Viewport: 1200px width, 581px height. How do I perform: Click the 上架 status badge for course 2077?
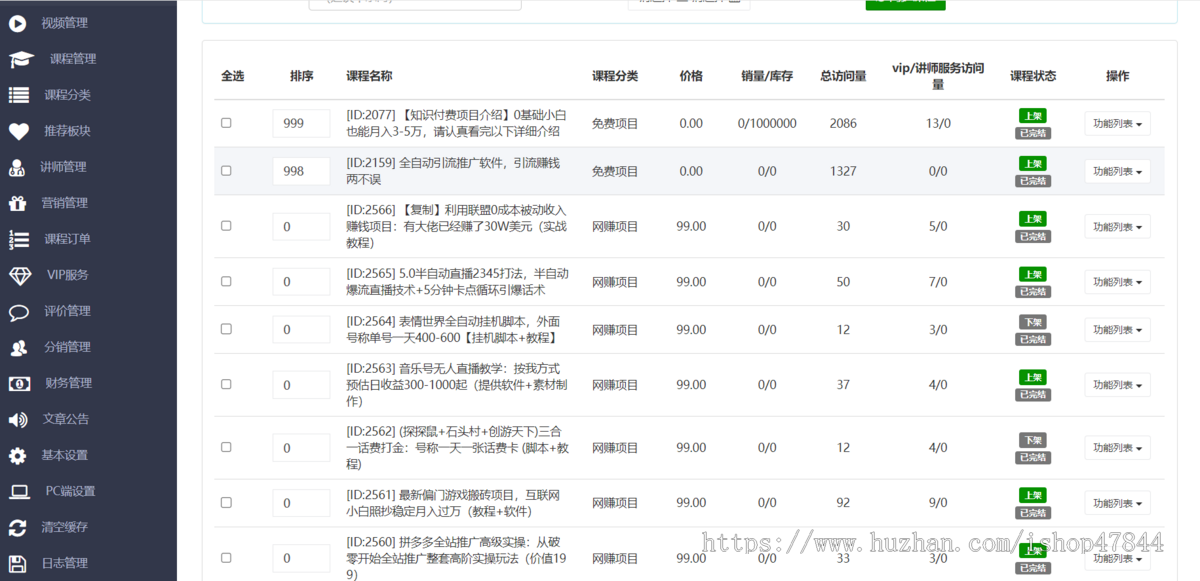[x=1032, y=115]
